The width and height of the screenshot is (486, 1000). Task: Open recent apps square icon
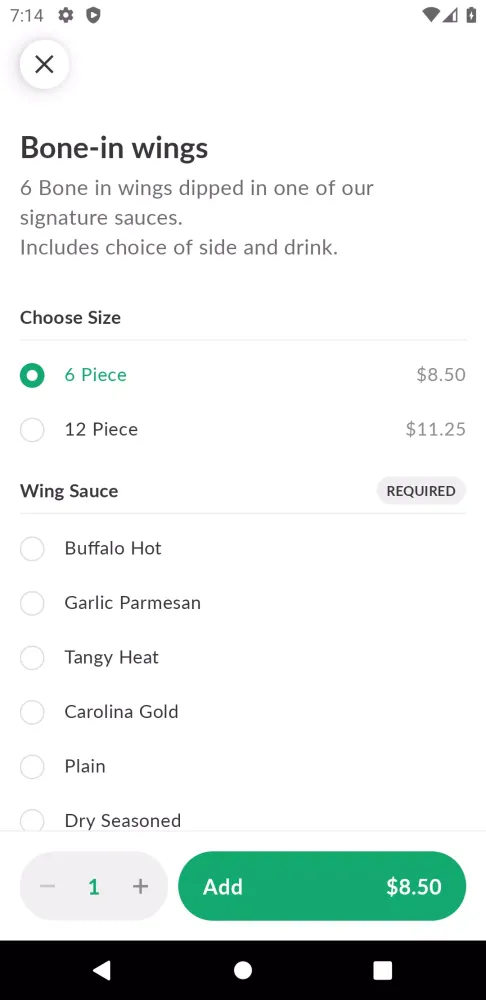click(x=383, y=970)
